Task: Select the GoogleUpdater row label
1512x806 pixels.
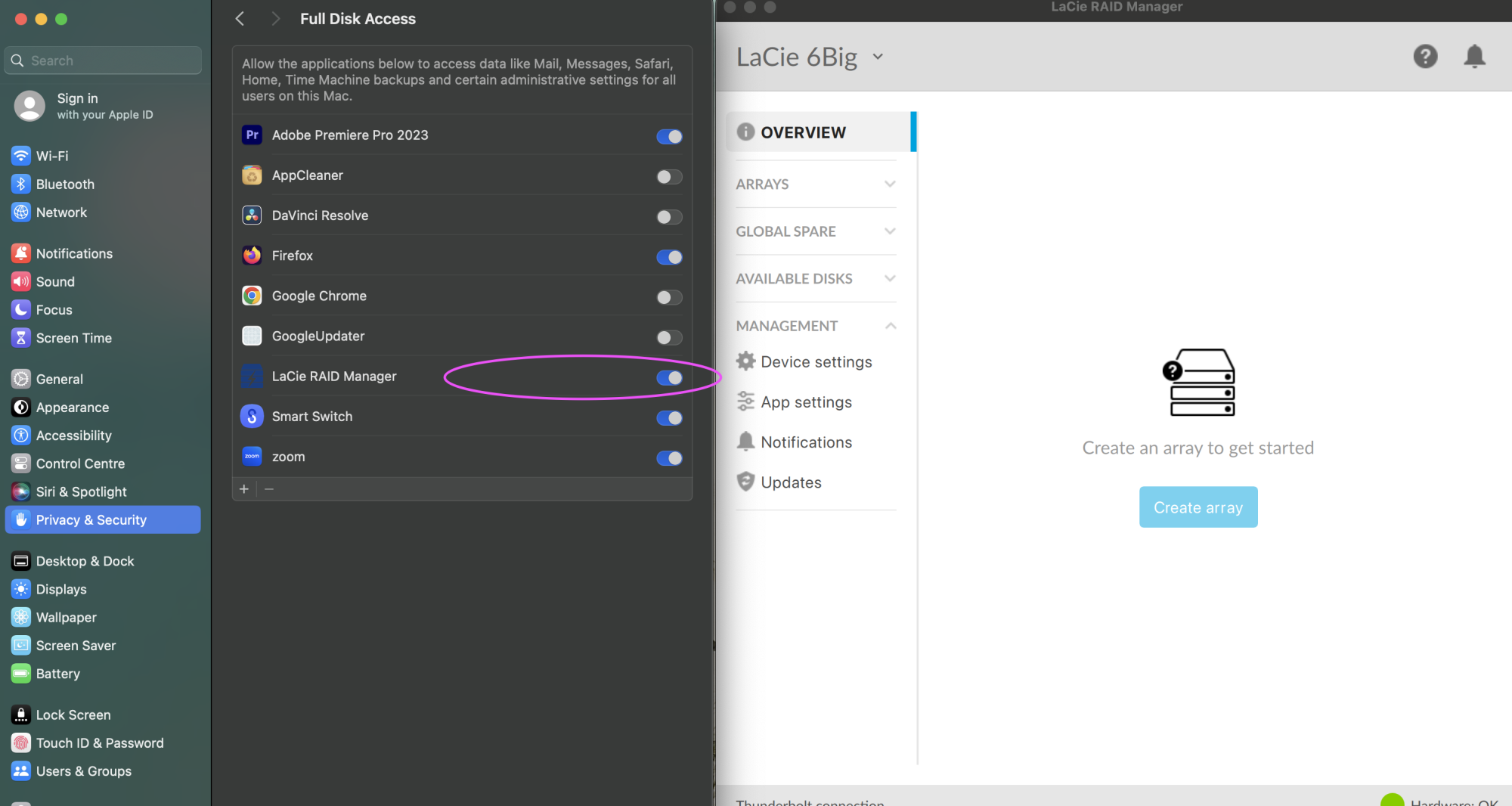Action: click(318, 336)
